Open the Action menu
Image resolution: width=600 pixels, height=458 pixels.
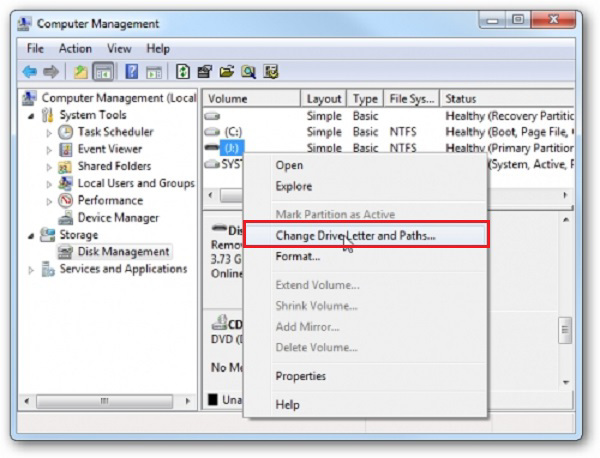pos(75,48)
